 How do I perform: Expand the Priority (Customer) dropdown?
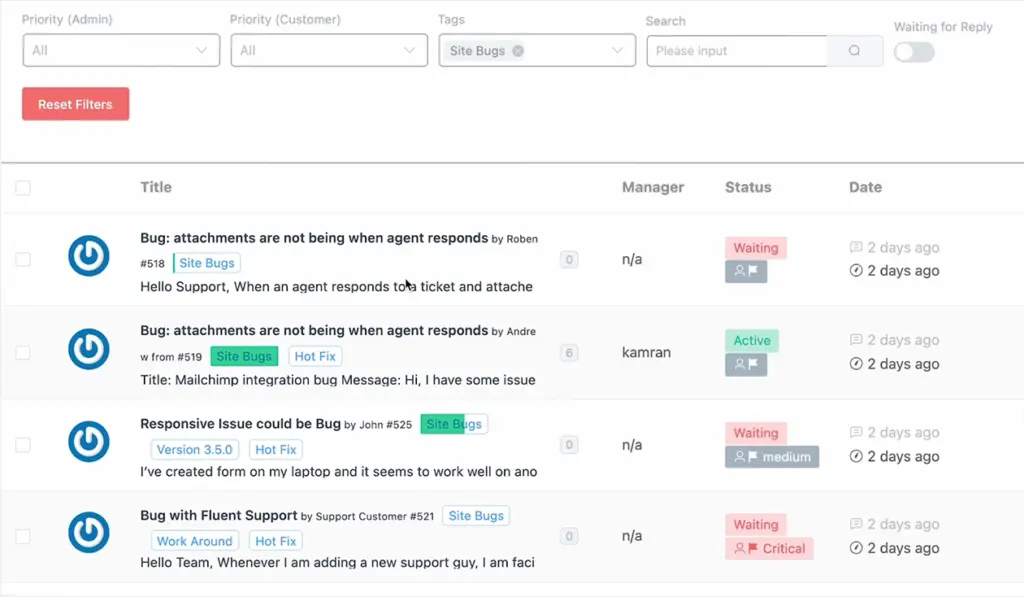329,51
